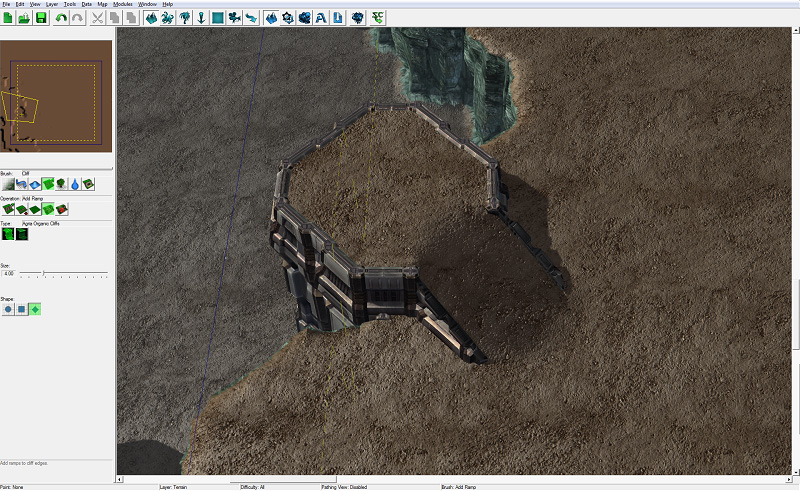Viewport: 800px width, 491px height.
Task: Open a map with the folder icon
Action: [24, 18]
